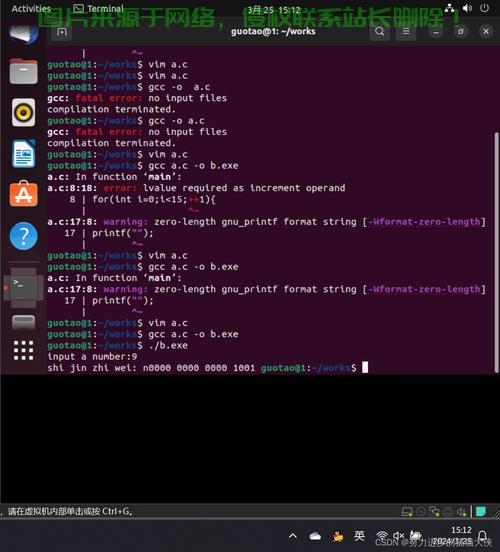
Task: Click the VMware sound card status icon
Action: [461, 512]
